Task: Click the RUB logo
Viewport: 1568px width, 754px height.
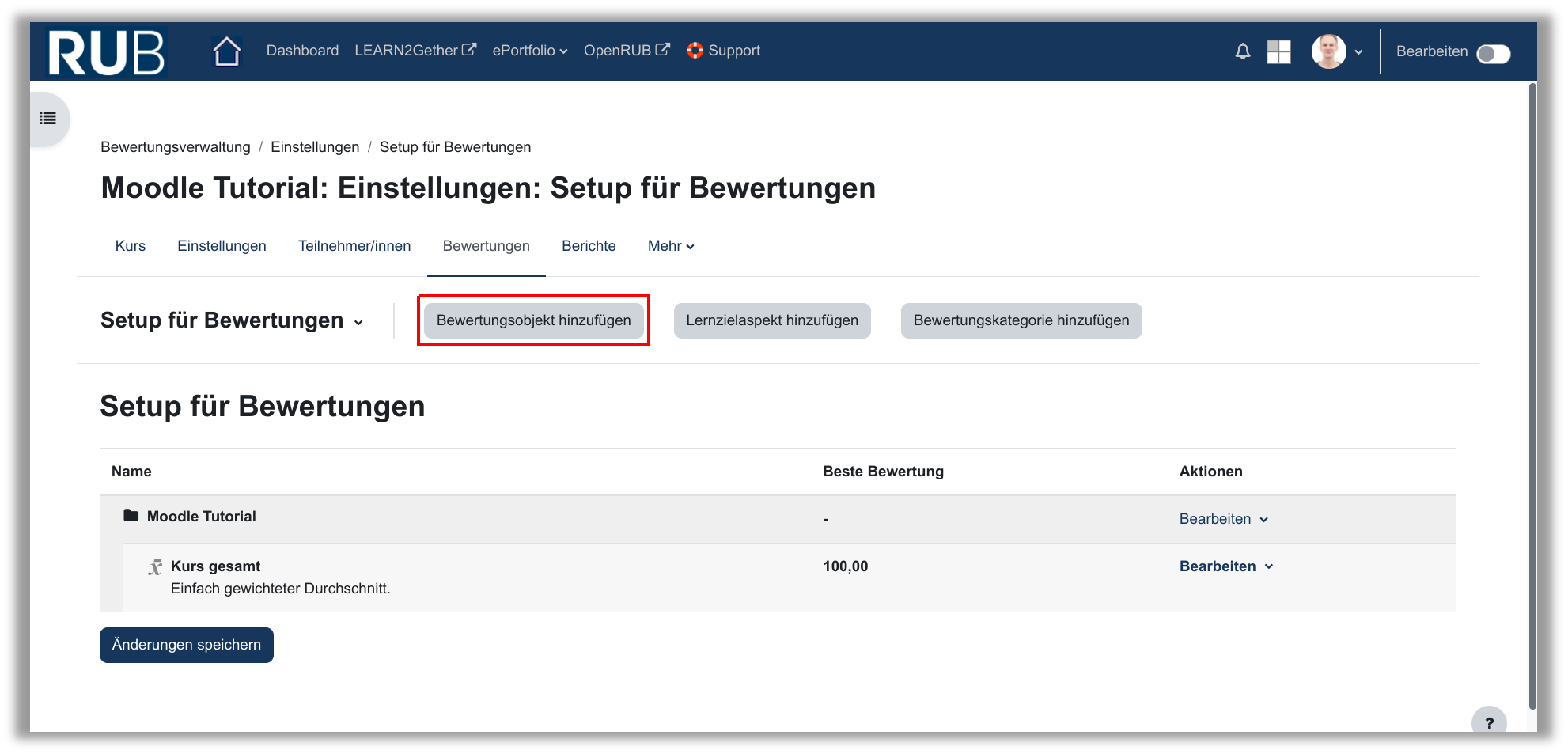Action: [x=107, y=52]
